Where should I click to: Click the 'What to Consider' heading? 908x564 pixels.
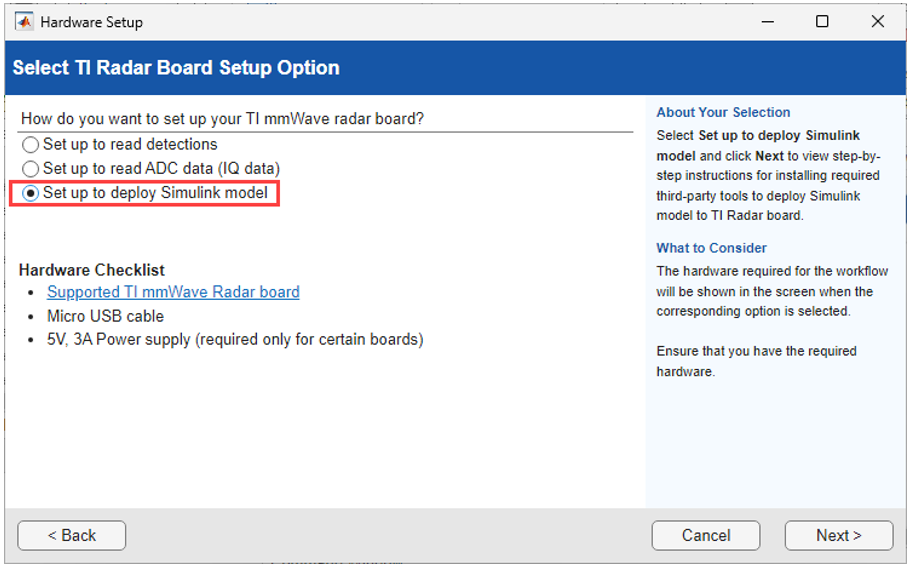tap(711, 248)
